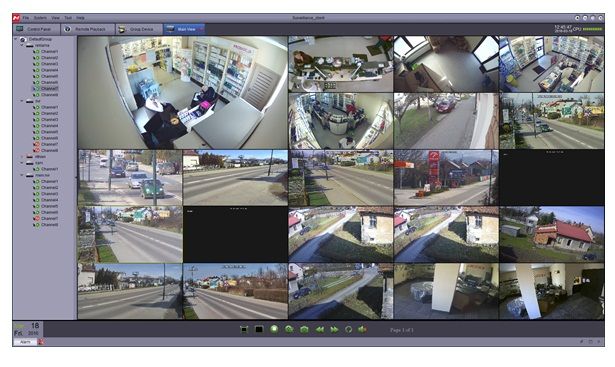Mute audio with the speaker icon

pos(362,330)
